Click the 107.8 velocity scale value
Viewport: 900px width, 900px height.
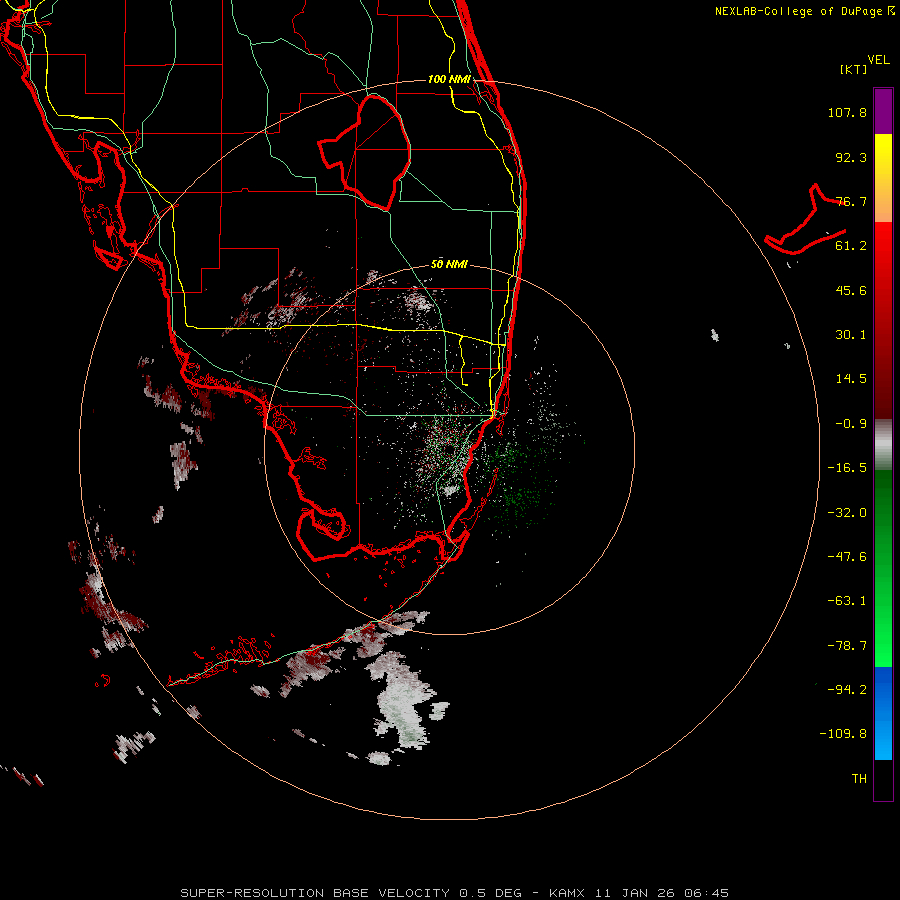[847, 112]
